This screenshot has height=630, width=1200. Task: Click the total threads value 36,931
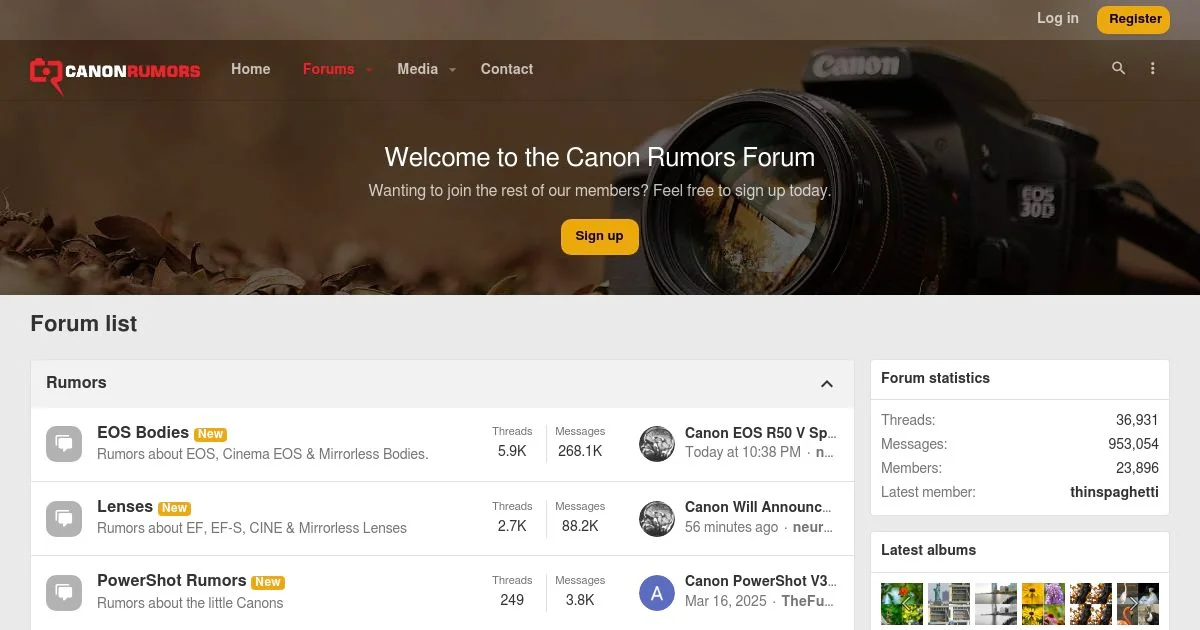pyautogui.click(x=1137, y=420)
